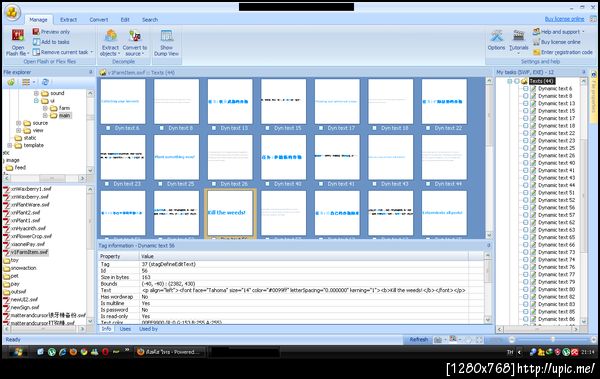600x379 pixels.
Task: Click the Show Dump View icon
Action: click(x=166, y=36)
